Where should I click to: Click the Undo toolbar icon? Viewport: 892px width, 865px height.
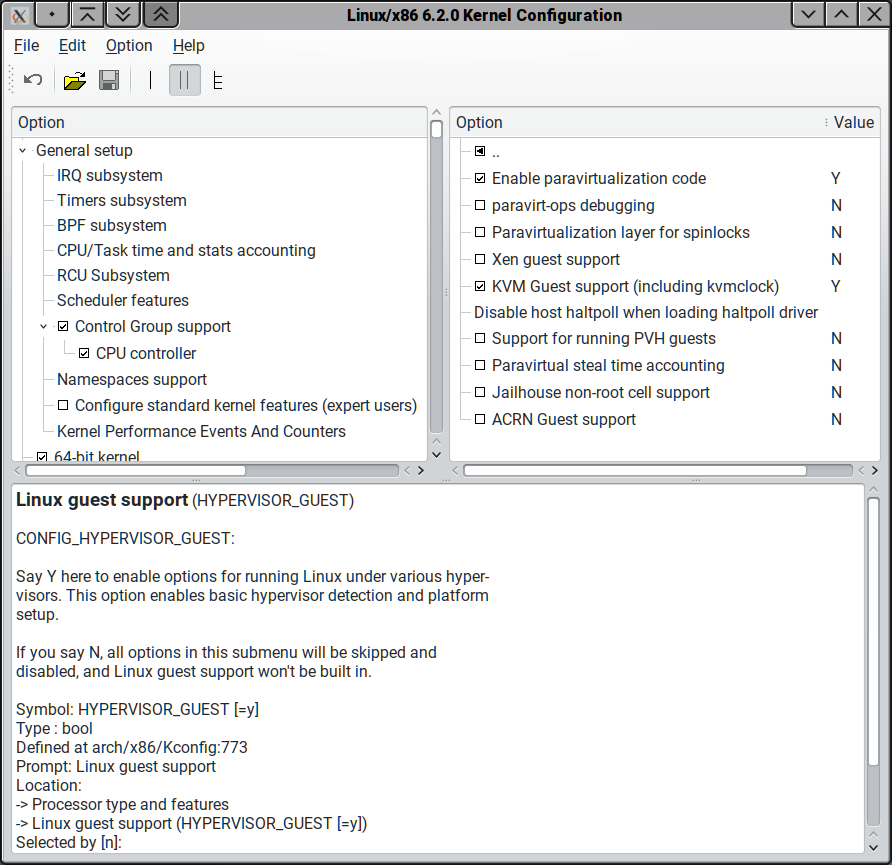pos(33,81)
